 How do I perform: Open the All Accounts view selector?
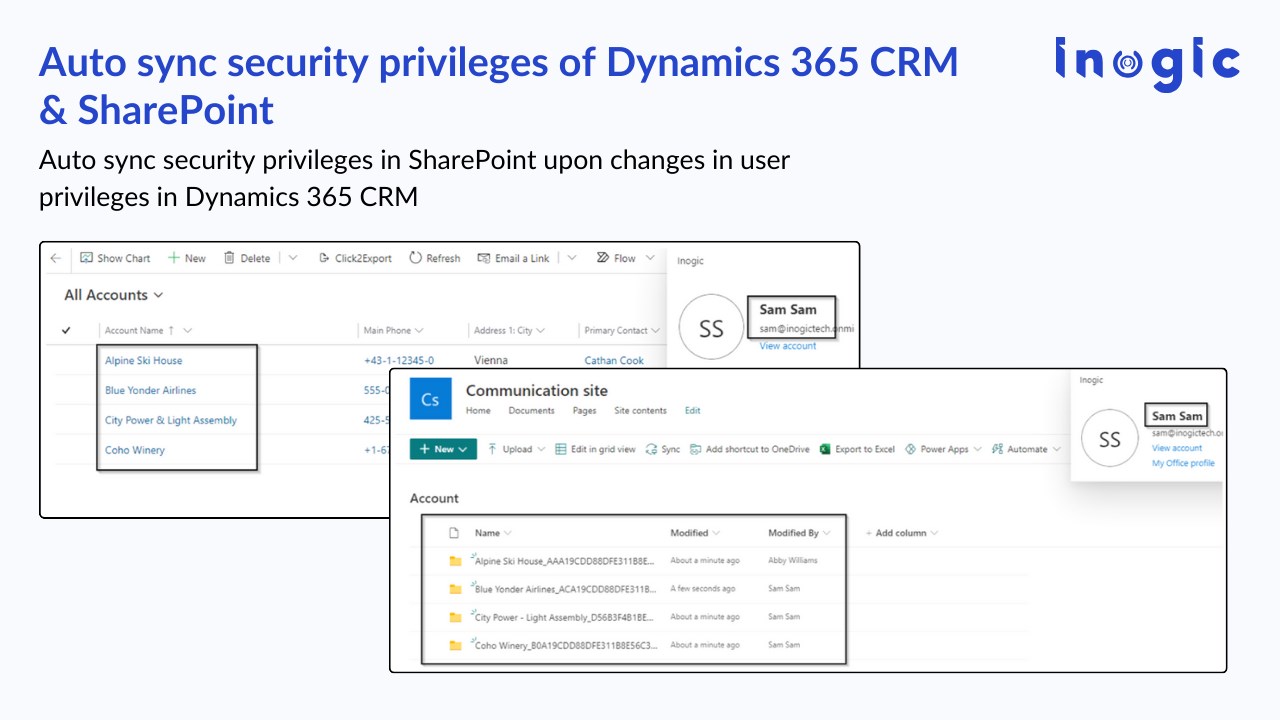pyautogui.click(x=113, y=295)
